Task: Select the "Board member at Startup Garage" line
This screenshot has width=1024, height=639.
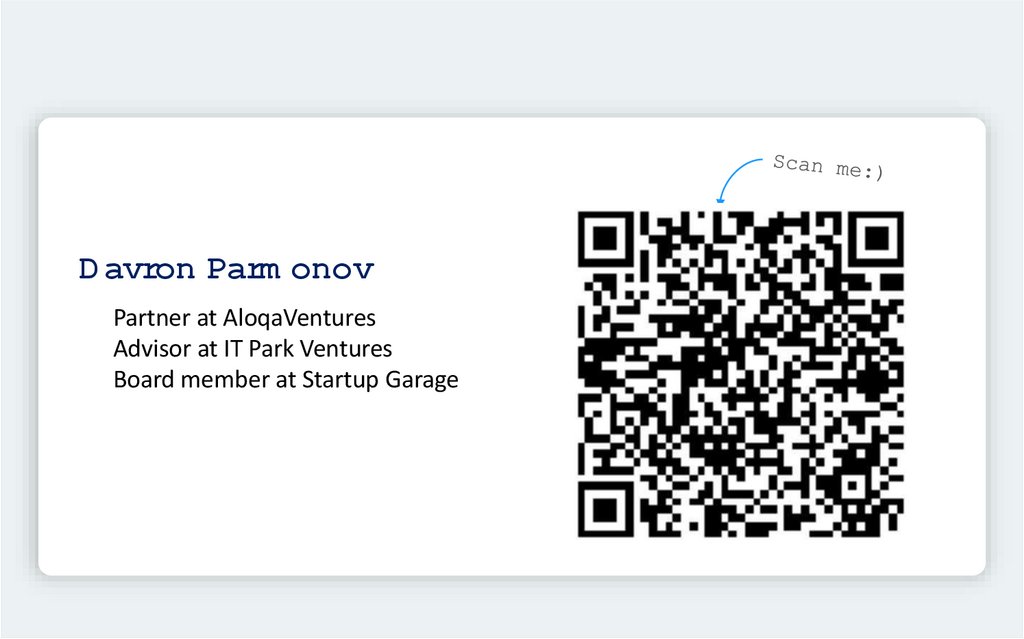Action: click(x=286, y=380)
